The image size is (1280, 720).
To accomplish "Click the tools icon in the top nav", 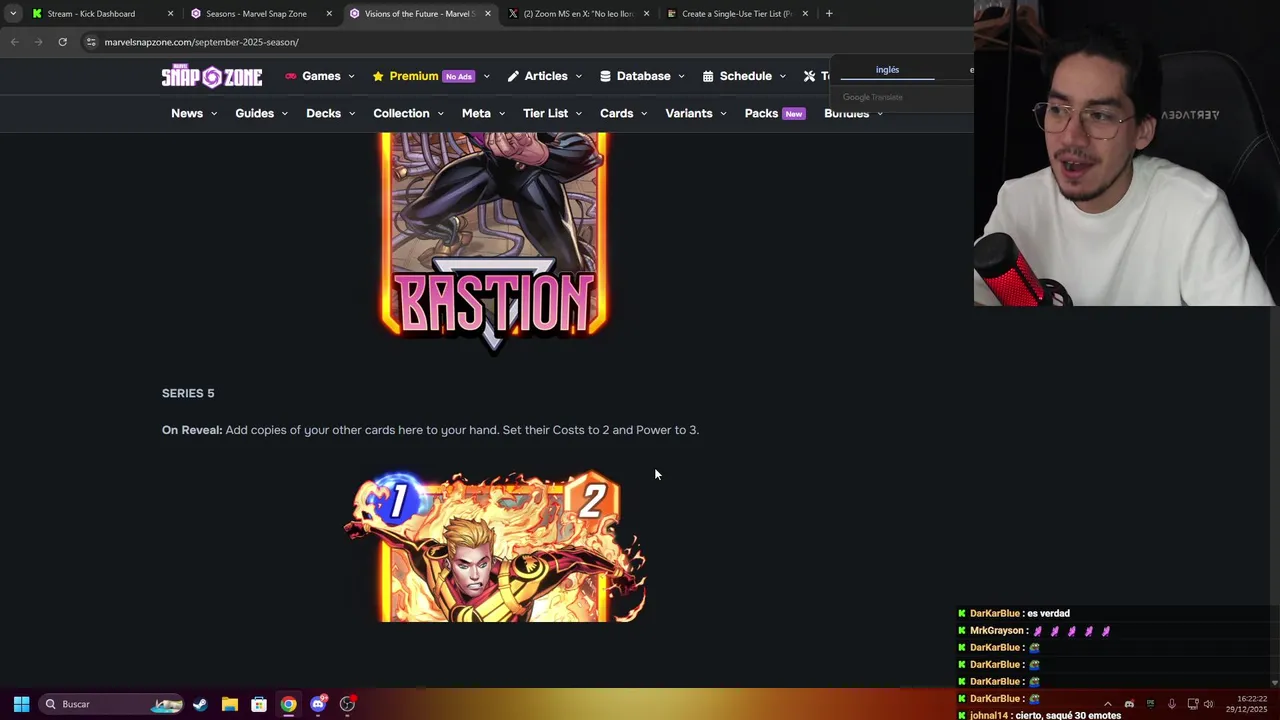I will point(809,76).
